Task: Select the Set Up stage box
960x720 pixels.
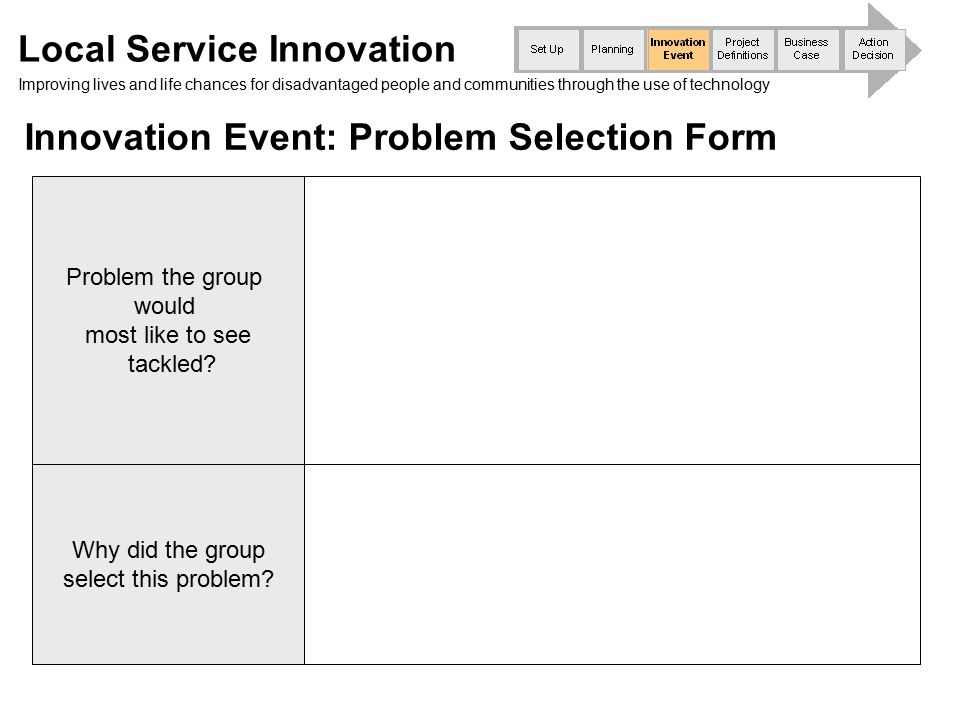Action: tap(547, 50)
